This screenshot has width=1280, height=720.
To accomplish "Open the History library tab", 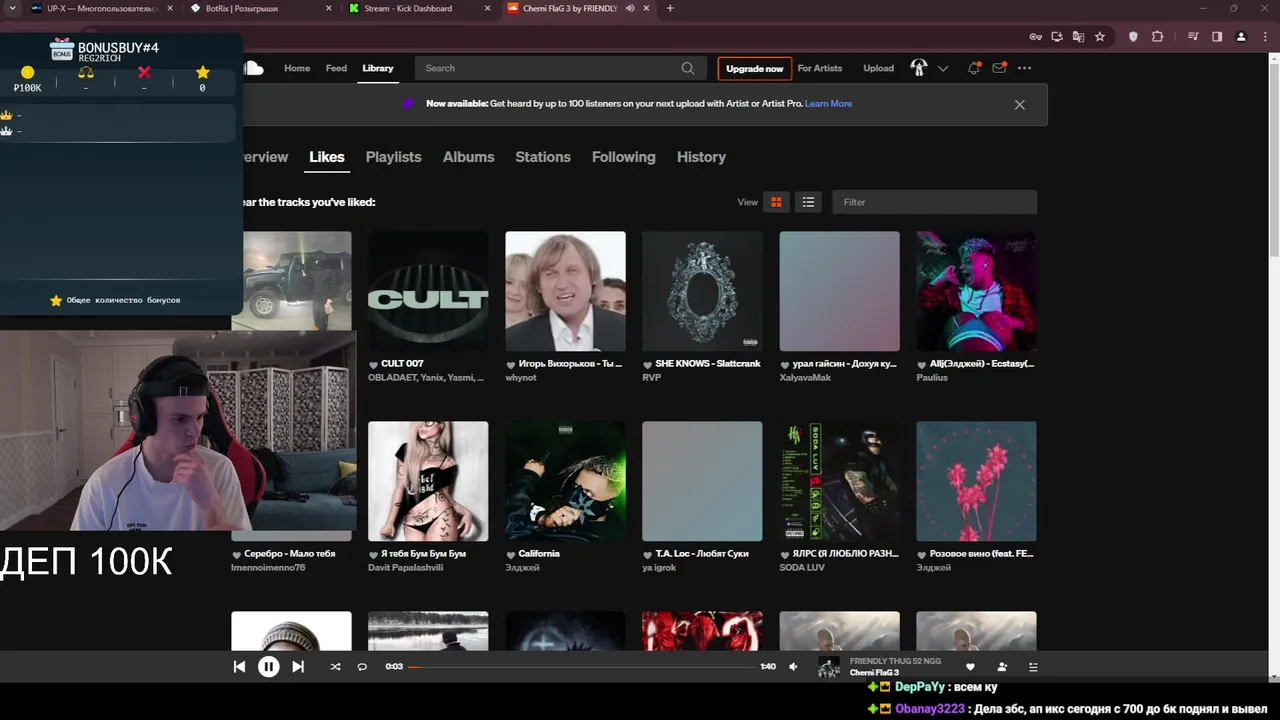I will tap(701, 157).
